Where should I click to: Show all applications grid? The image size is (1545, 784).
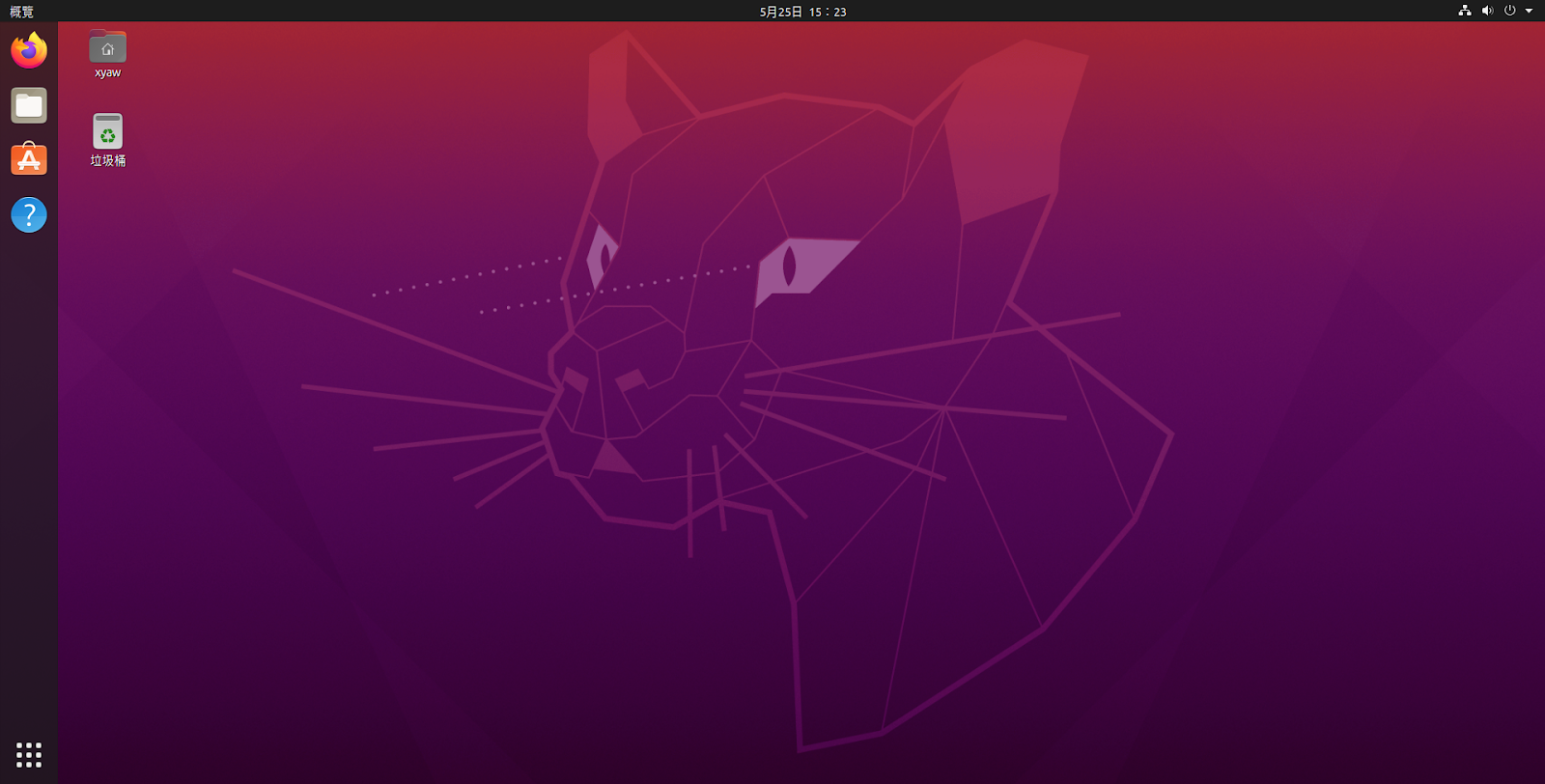29,754
